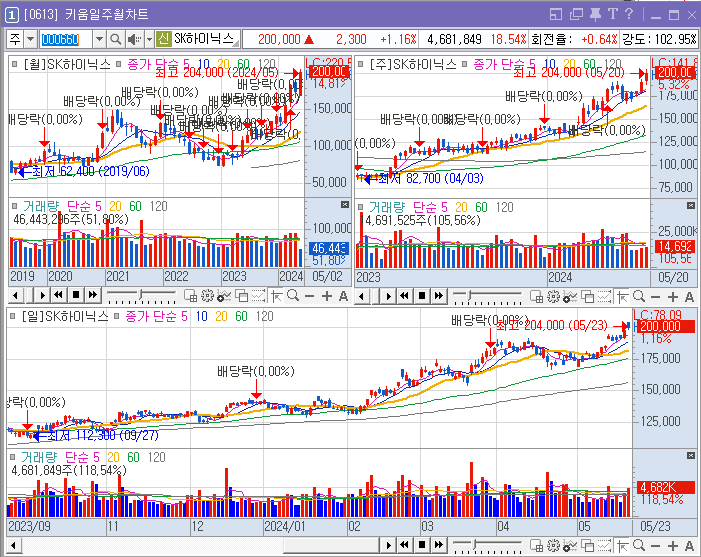701x557 pixels.
Task: Click the green 신 badge icon
Action: tap(164, 39)
